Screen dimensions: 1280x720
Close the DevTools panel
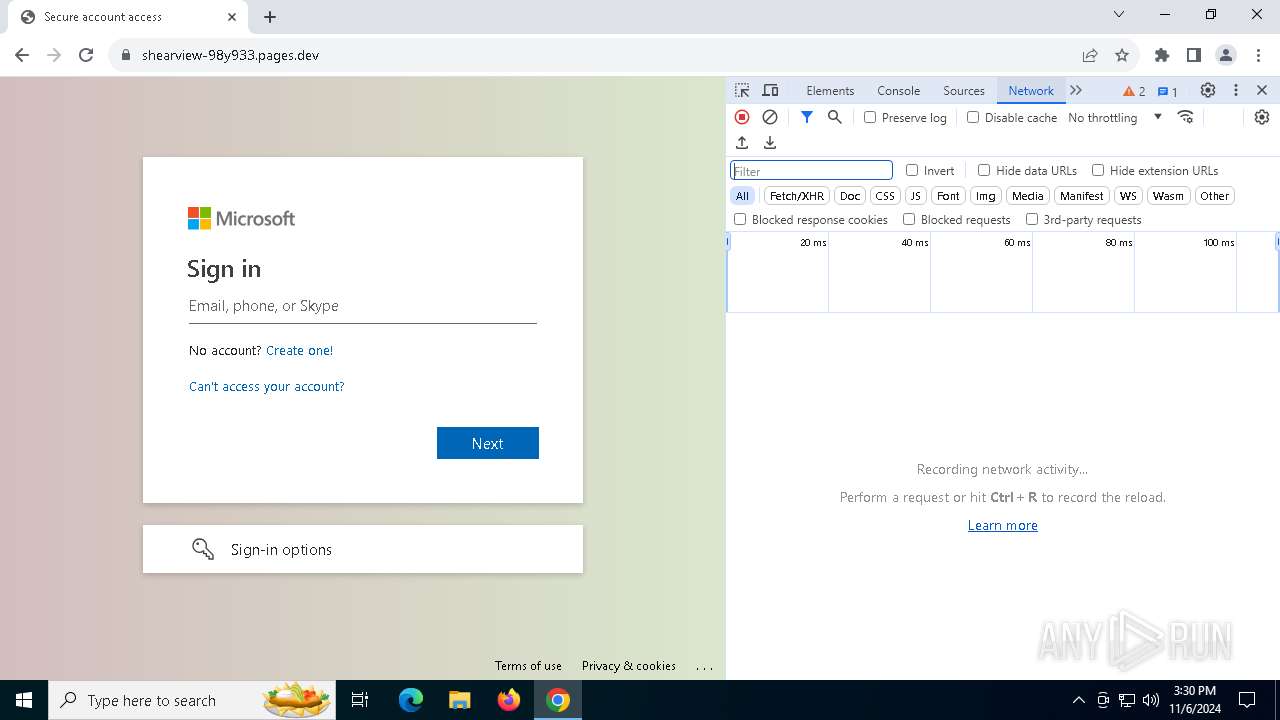[1262, 90]
